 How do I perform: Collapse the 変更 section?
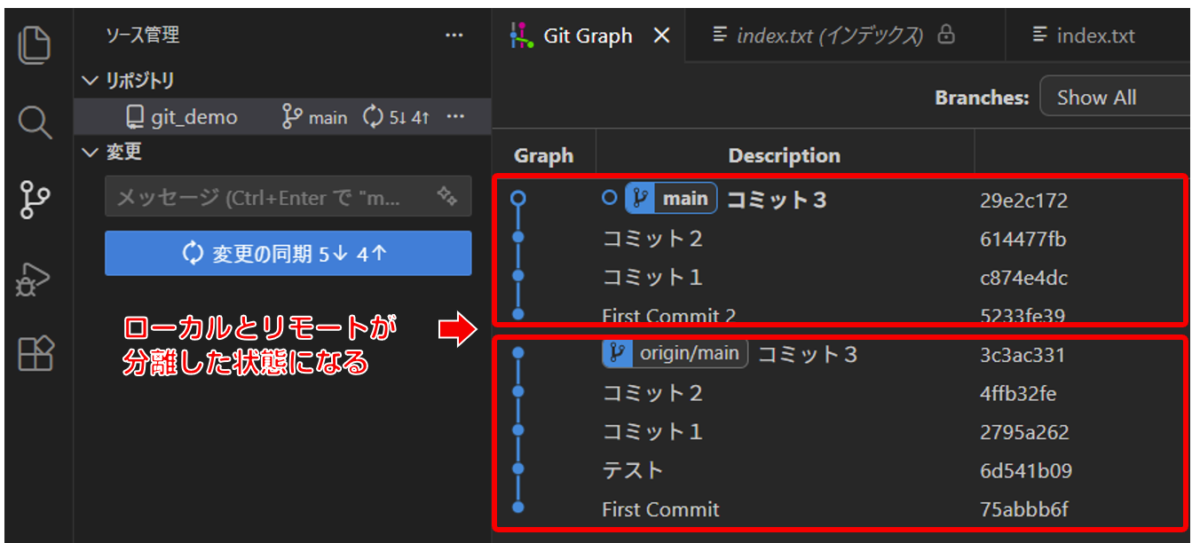pyautogui.click(x=92, y=152)
